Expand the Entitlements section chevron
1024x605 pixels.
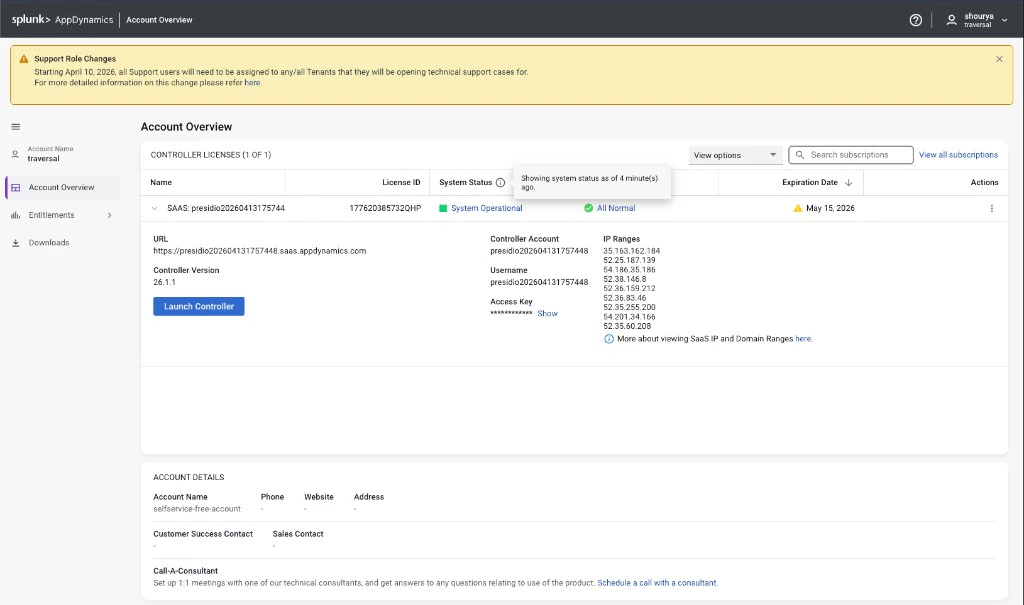pyautogui.click(x=112, y=214)
